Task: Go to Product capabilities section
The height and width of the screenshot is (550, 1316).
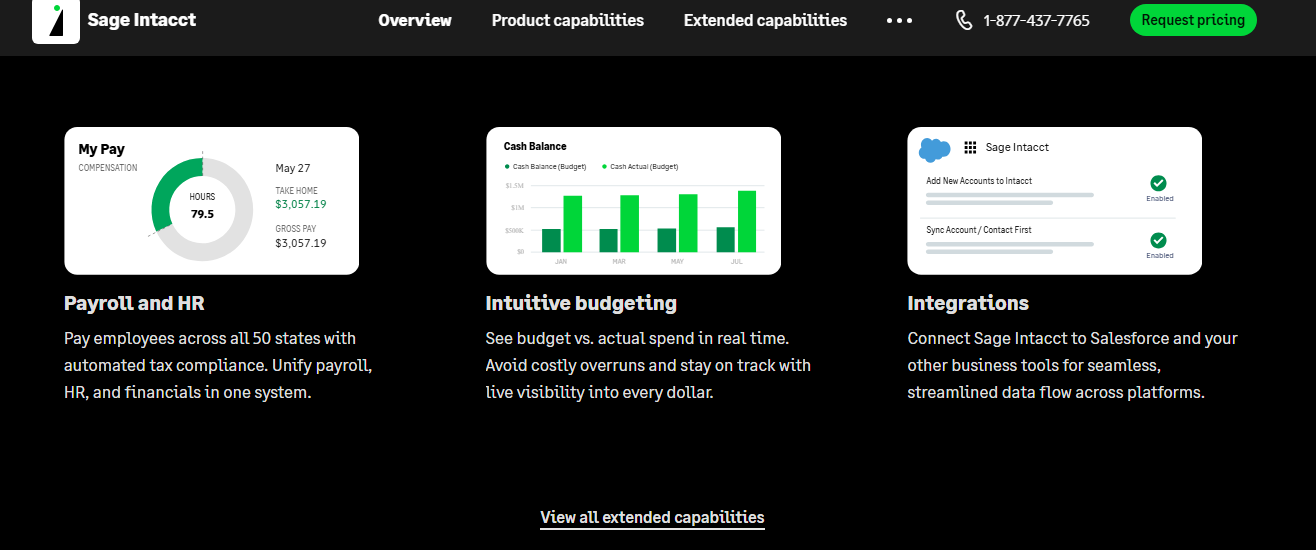Action: [x=568, y=20]
